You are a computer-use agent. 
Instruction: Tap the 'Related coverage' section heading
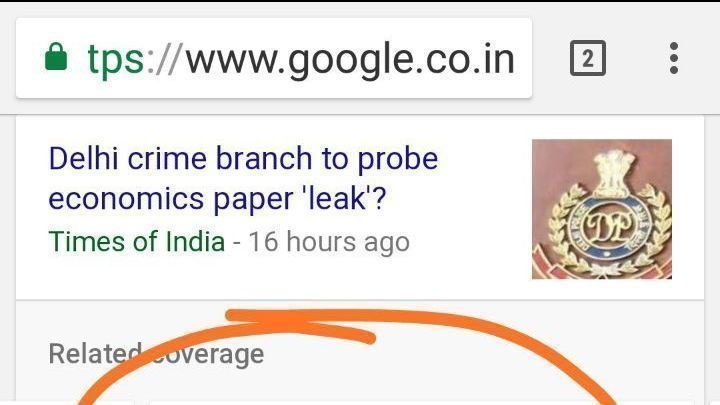point(156,354)
